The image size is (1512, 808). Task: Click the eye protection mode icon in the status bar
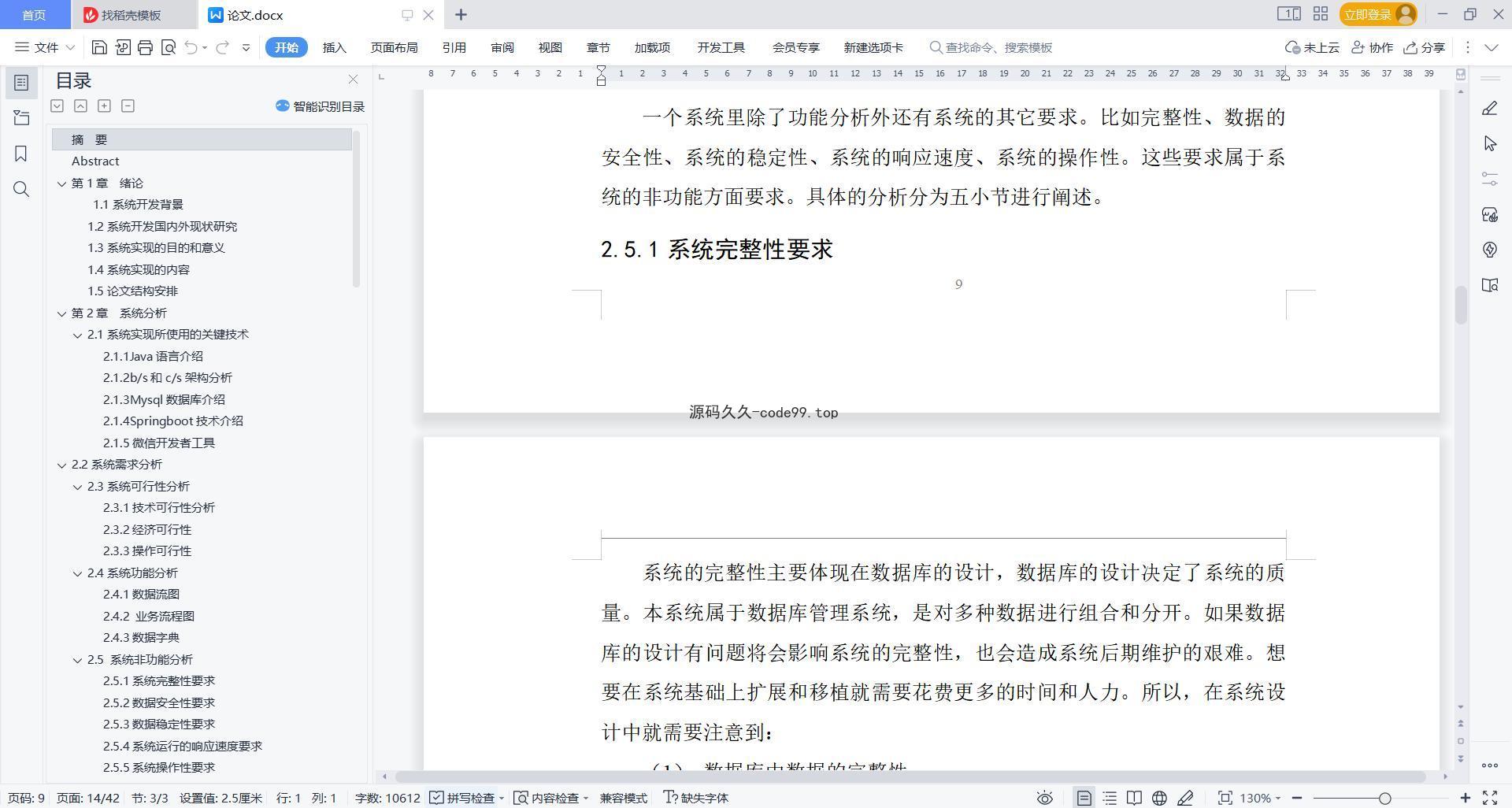[1044, 798]
